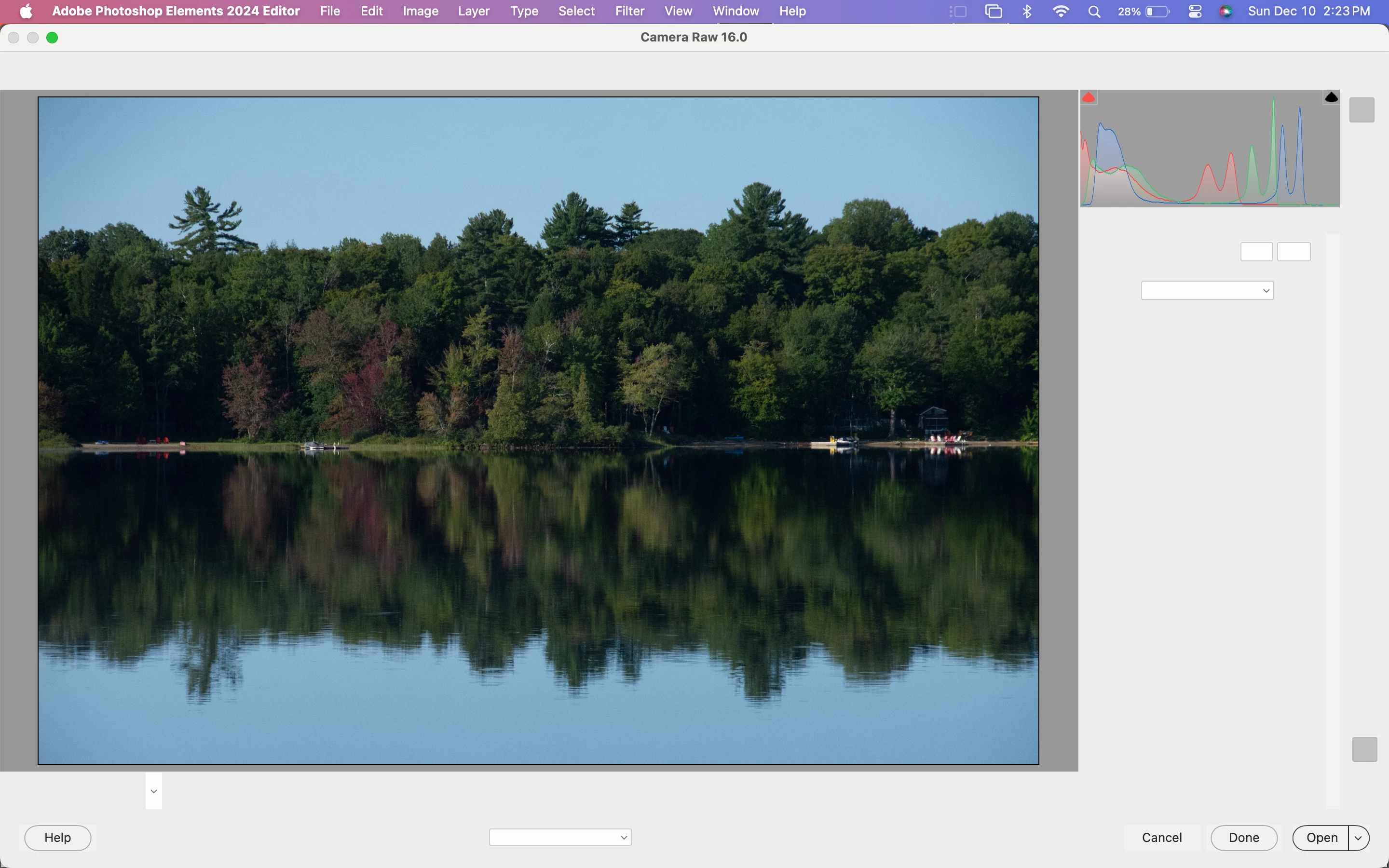This screenshot has height=868, width=1389.
Task: Open the Filter menu
Action: click(630, 12)
